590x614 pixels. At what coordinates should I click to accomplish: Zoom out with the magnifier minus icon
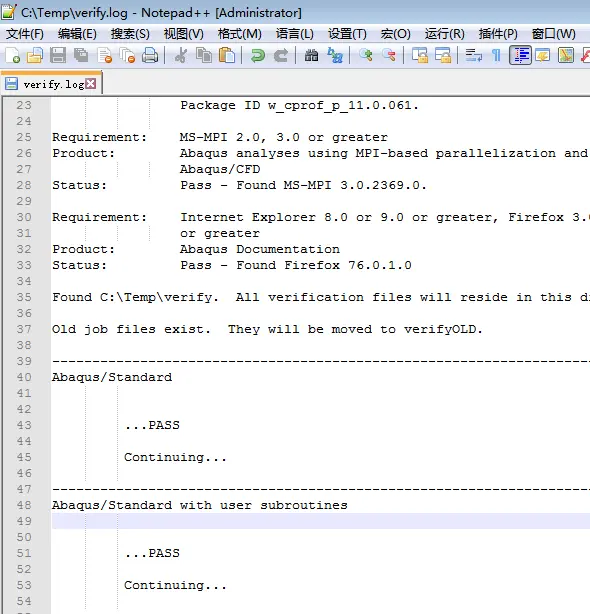388,56
